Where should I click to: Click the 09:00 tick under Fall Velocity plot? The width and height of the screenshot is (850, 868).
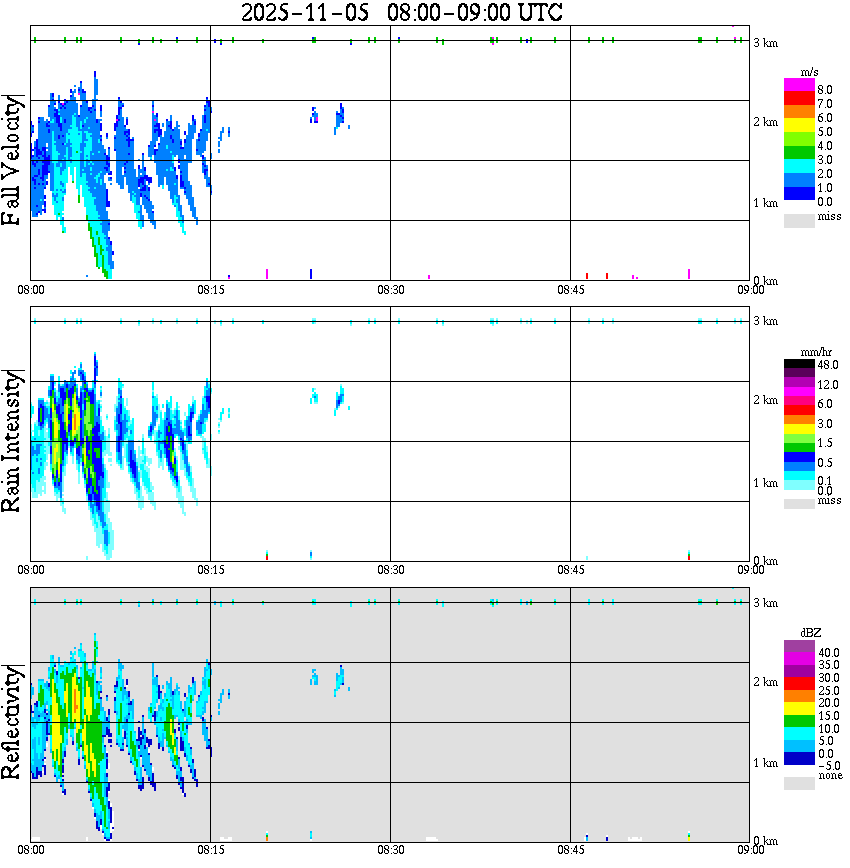coord(750,290)
